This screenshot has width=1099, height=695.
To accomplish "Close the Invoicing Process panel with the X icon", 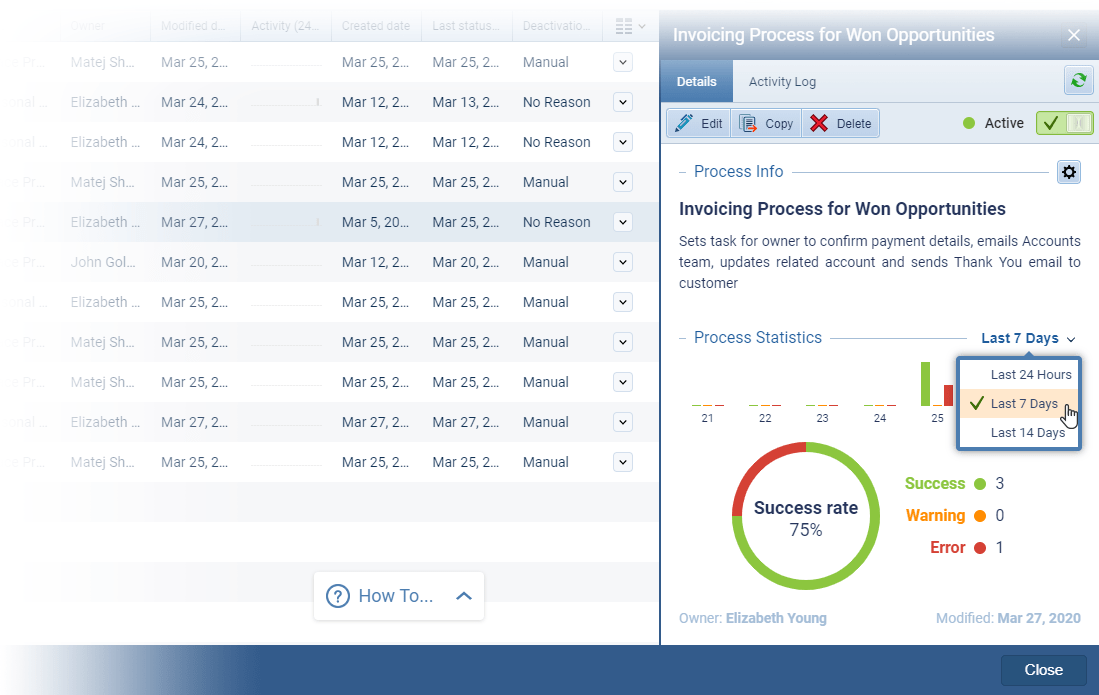I will [x=1074, y=34].
